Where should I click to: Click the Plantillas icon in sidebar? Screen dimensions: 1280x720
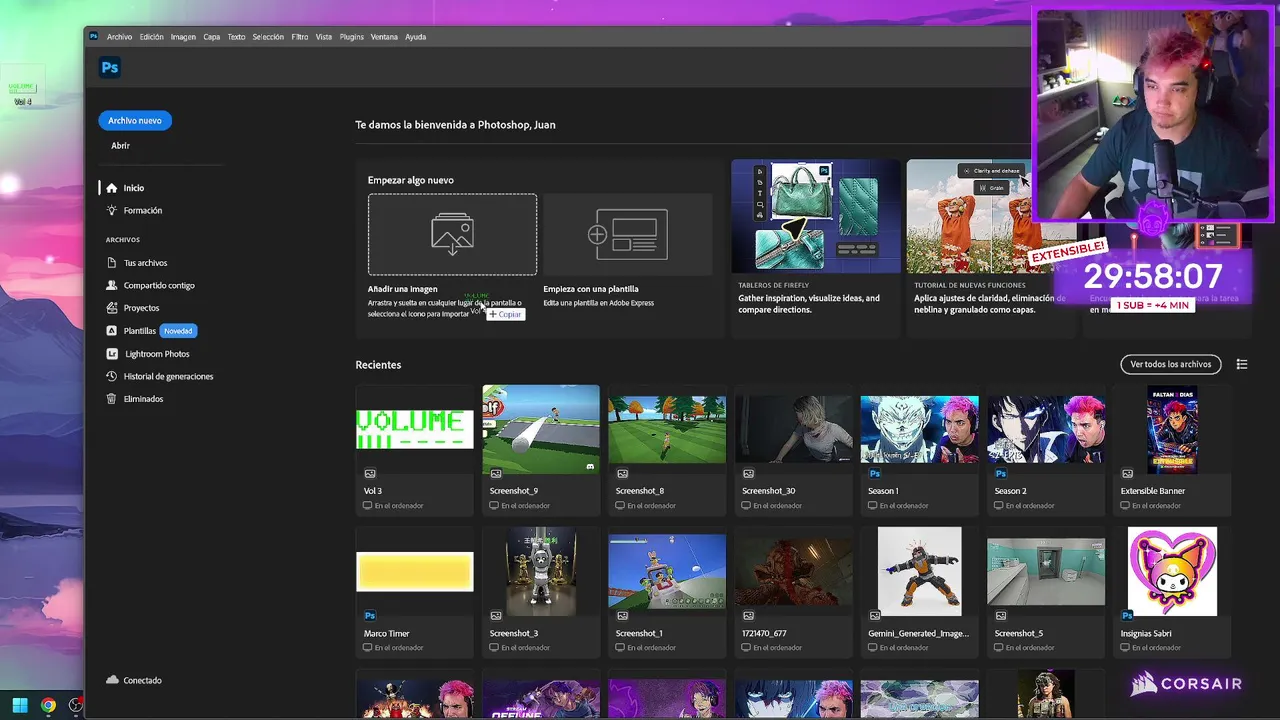(x=112, y=331)
